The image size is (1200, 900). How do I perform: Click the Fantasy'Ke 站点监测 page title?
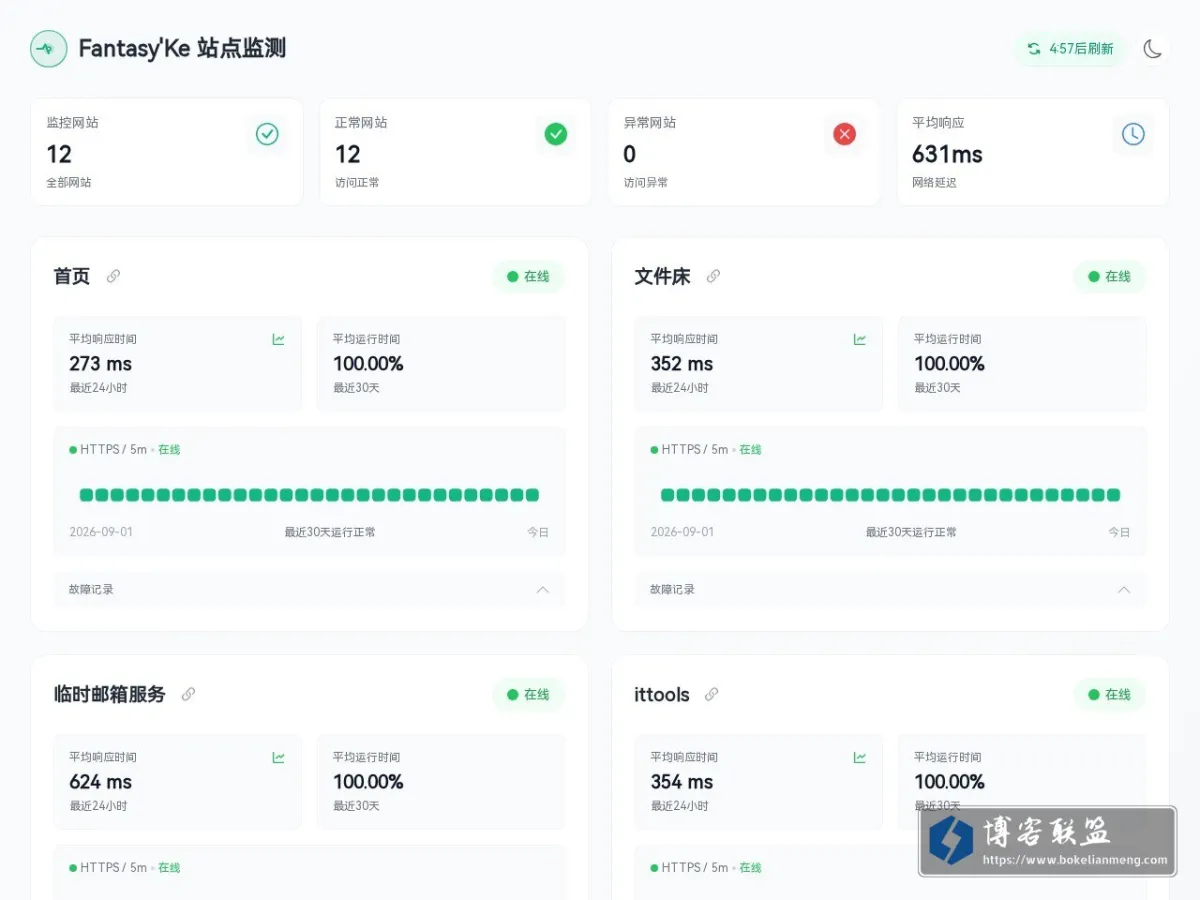coord(182,48)
